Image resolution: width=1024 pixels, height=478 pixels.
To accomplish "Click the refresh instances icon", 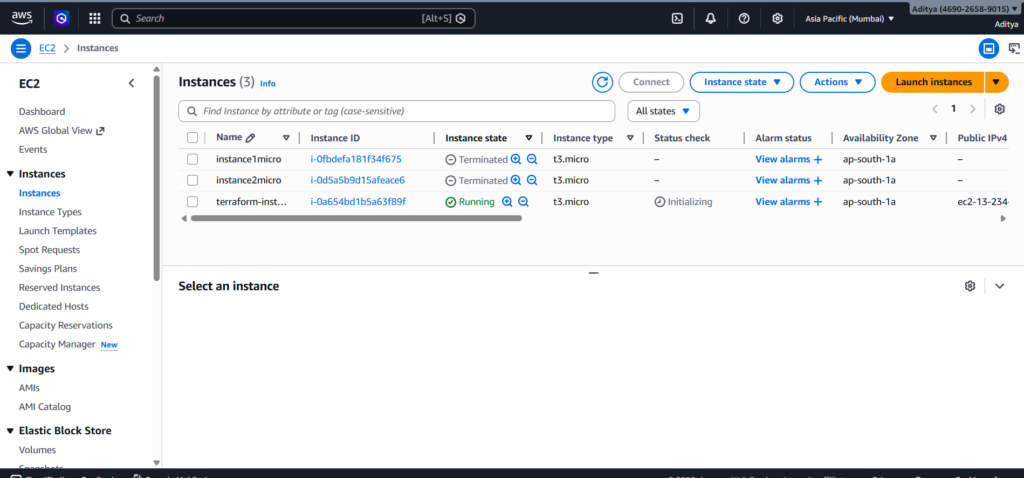I will 602,82.
